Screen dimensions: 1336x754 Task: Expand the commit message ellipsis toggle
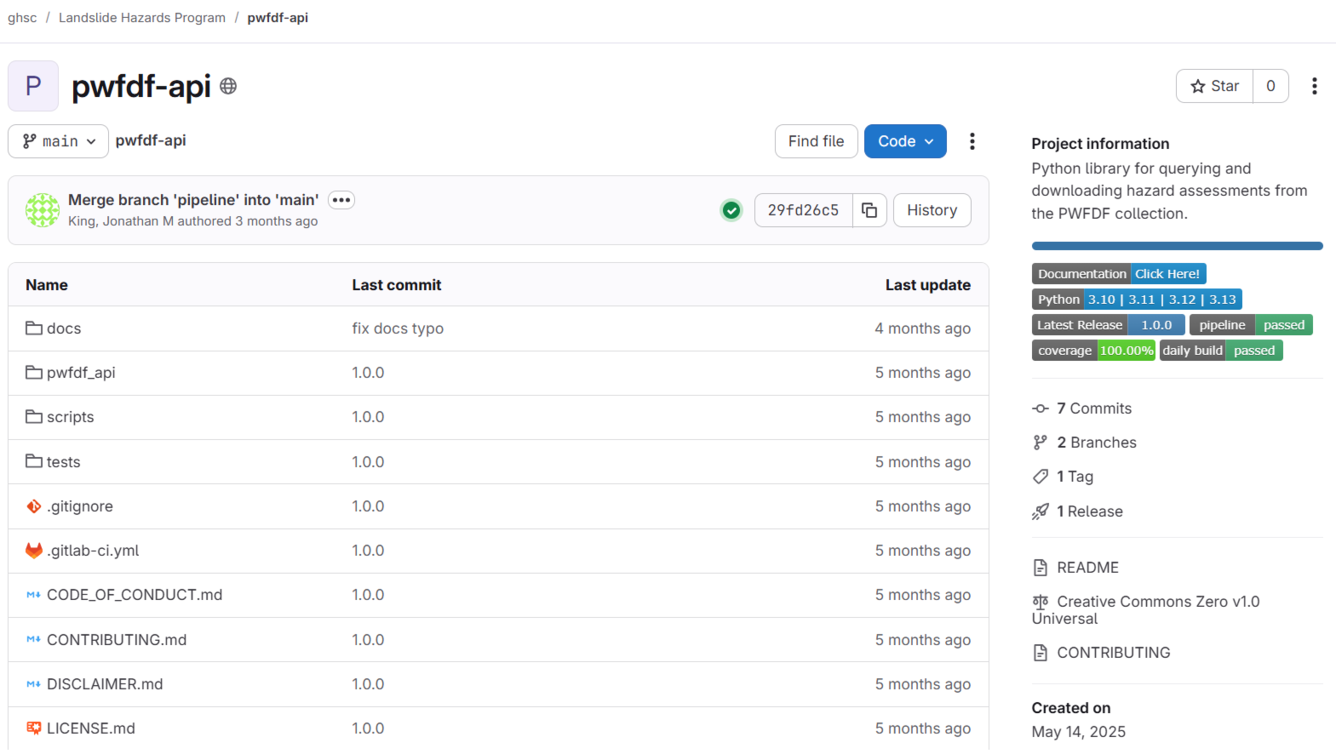coord(341,200)
